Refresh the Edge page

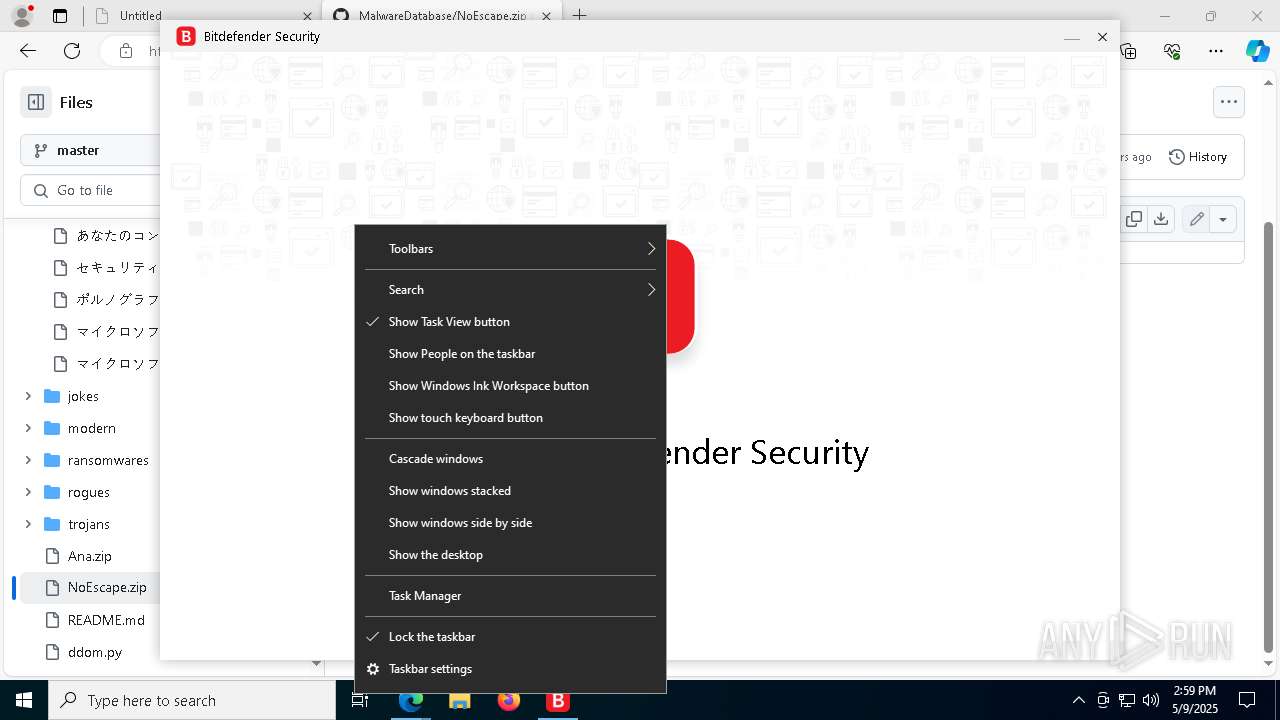pos(72,51)
